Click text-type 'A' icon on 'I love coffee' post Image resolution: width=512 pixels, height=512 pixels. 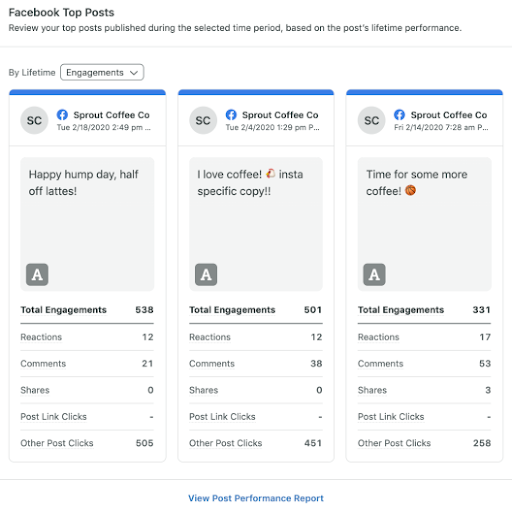coord(206,275)
